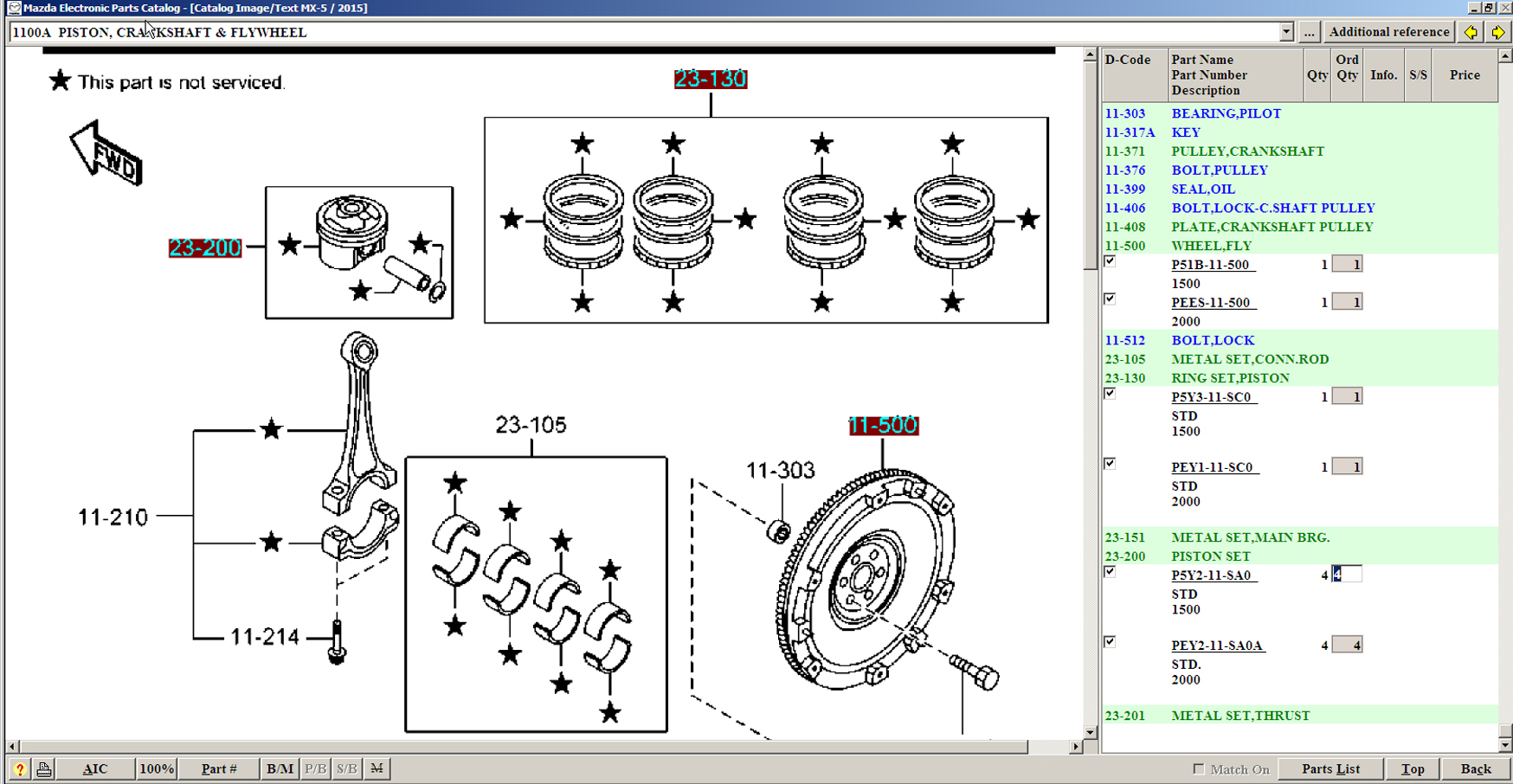Click the B/M toolbar button
The width and height of the screenshot is (1513, 784).
click(280, 768)
